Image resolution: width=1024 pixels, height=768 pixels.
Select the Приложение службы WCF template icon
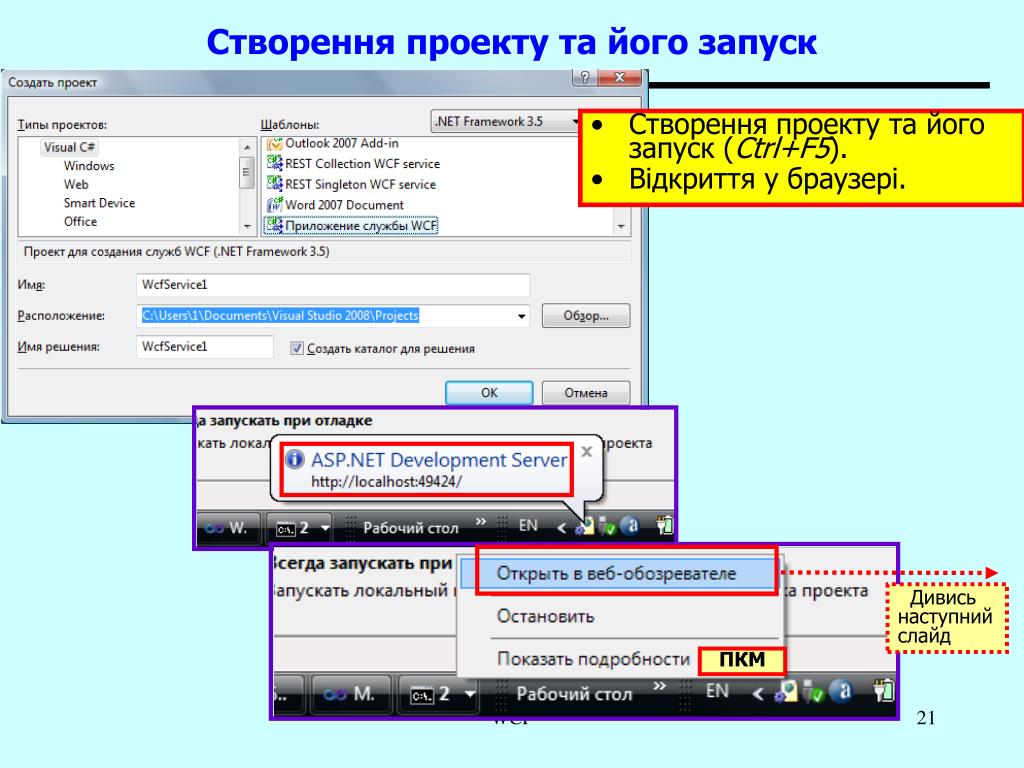274,225
